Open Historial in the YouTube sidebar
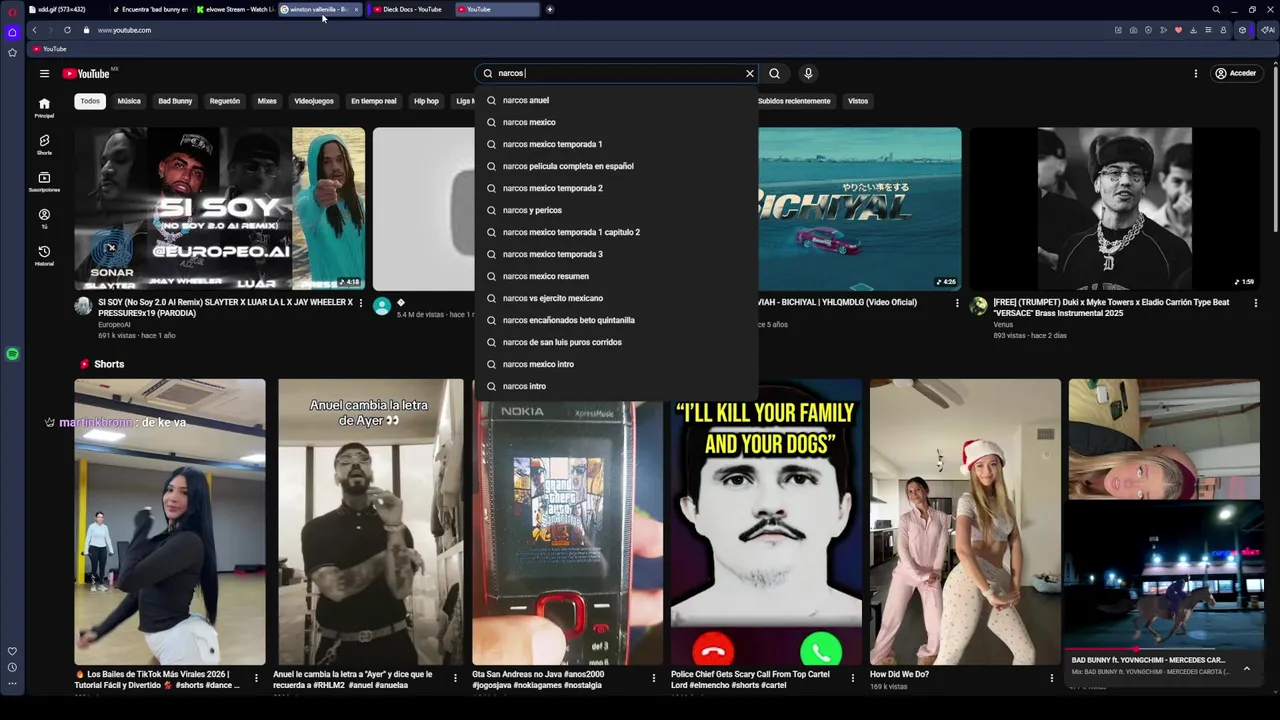The width and height of the screenshot is (1280, 720). [x=44, y=256]
